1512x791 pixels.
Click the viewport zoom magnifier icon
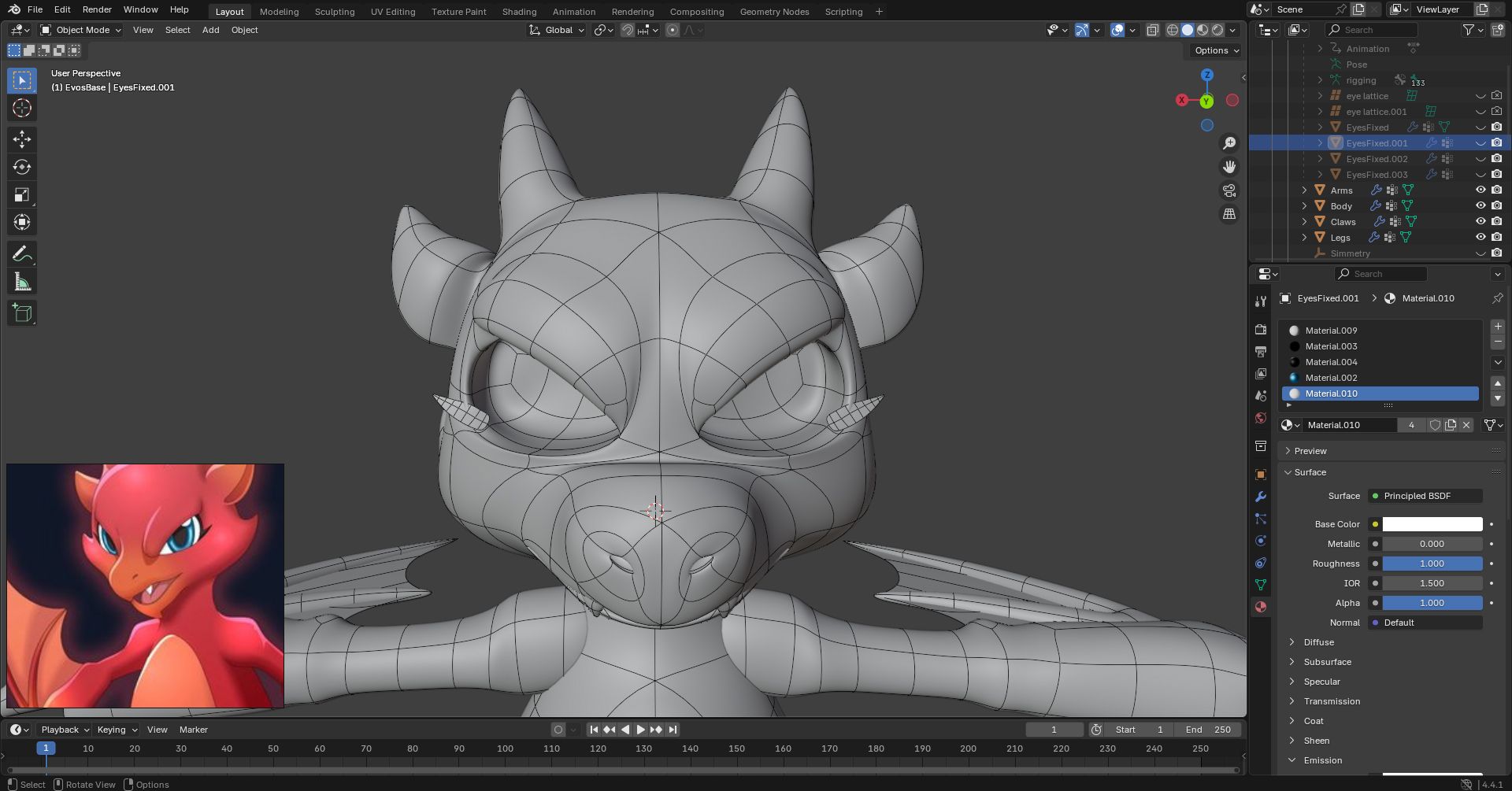pyautogui.click(x=1228, y=142)
